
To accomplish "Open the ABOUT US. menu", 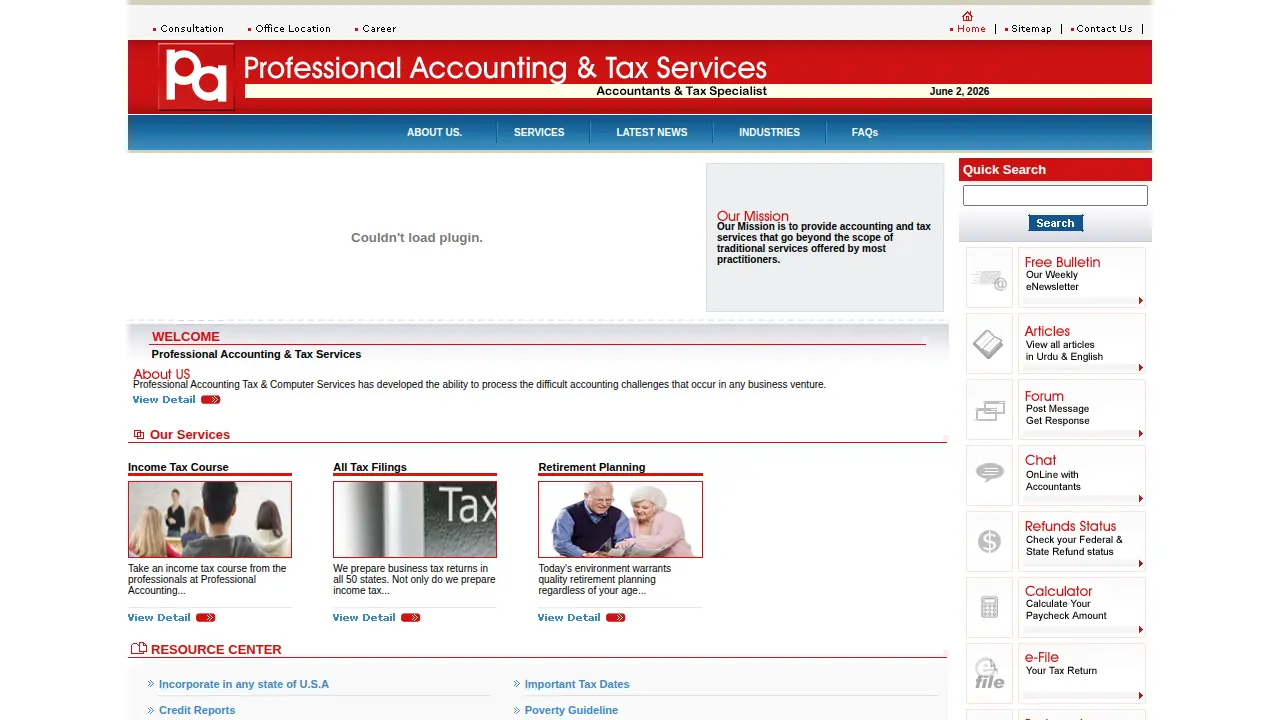I will point(434,132).
